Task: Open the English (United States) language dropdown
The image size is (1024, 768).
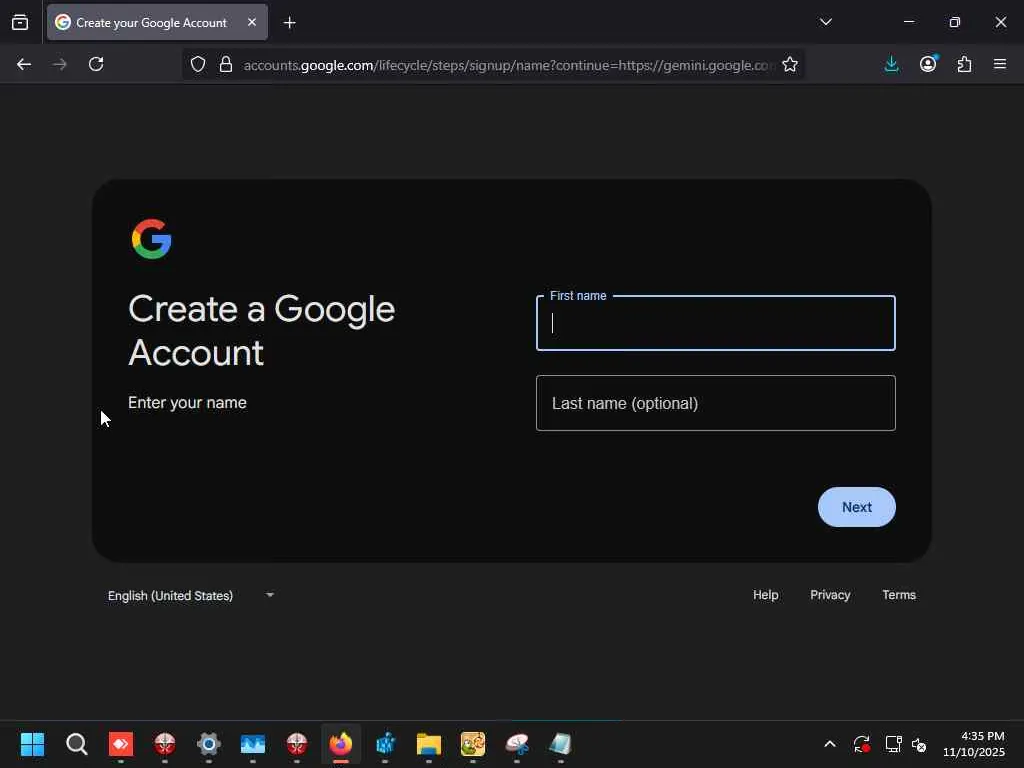Action: (x=191, y=595)
